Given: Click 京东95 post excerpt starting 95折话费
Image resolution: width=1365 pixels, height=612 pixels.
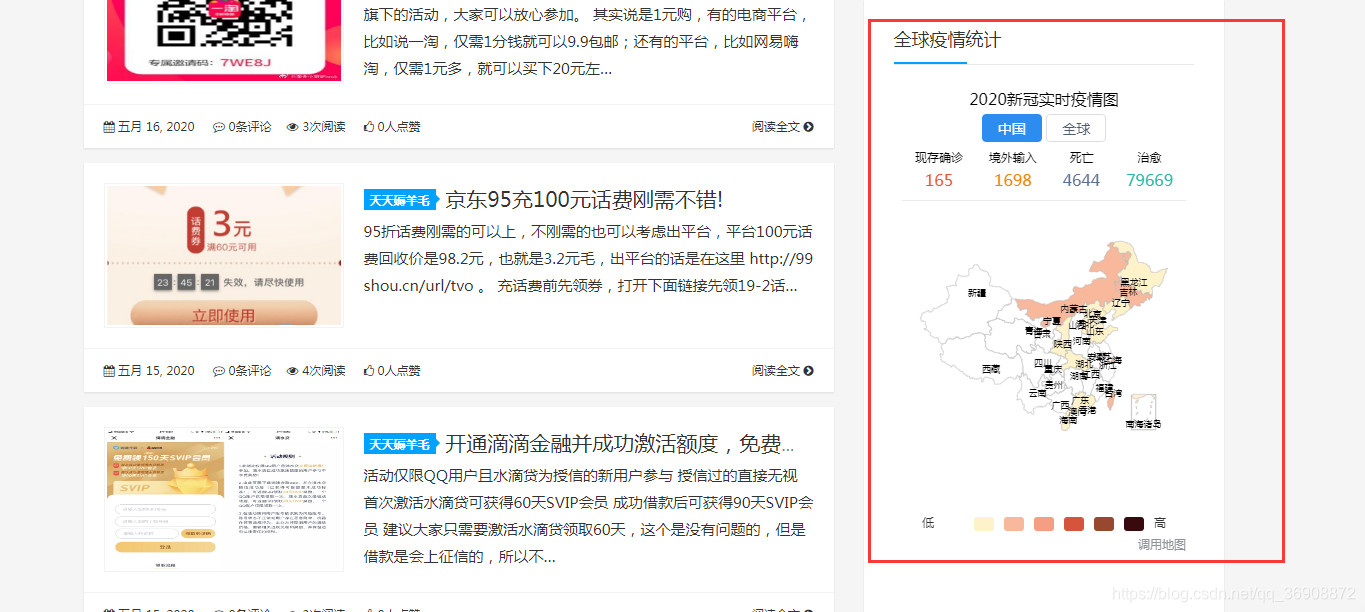Looking at the screenshot, I should (x=589, y=258).
